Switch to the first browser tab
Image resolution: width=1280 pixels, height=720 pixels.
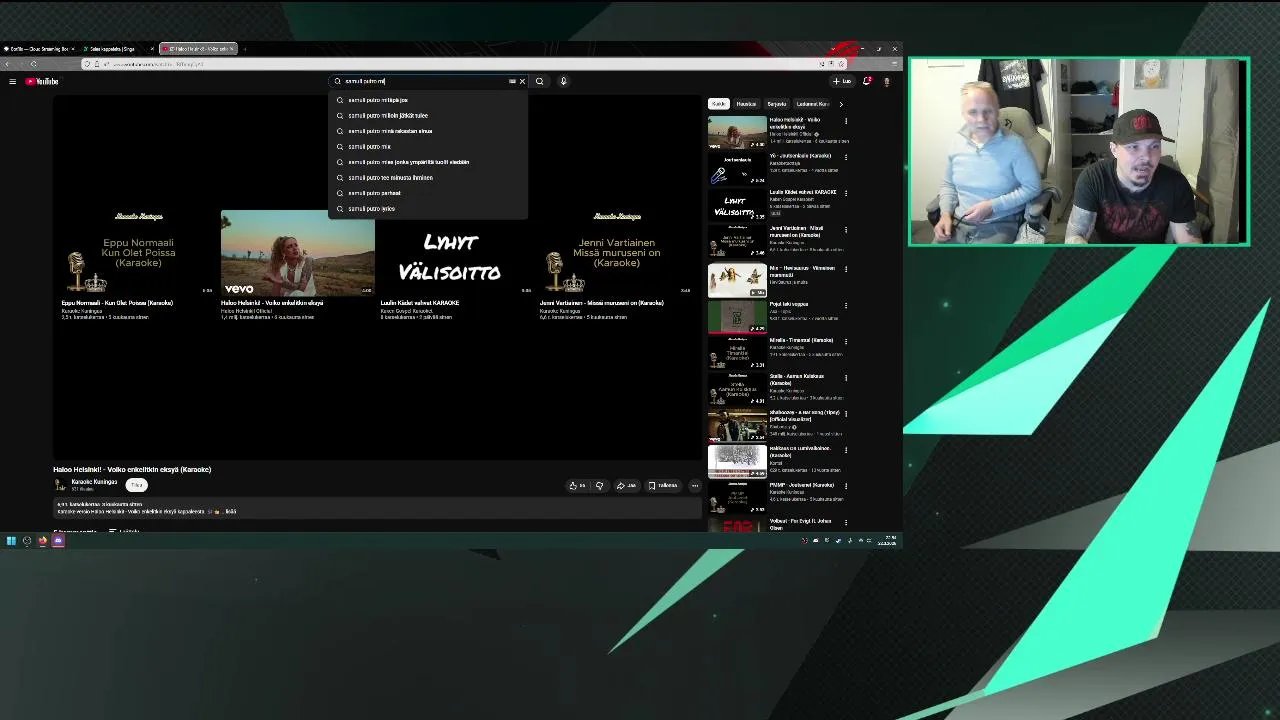tap(38, 49)
